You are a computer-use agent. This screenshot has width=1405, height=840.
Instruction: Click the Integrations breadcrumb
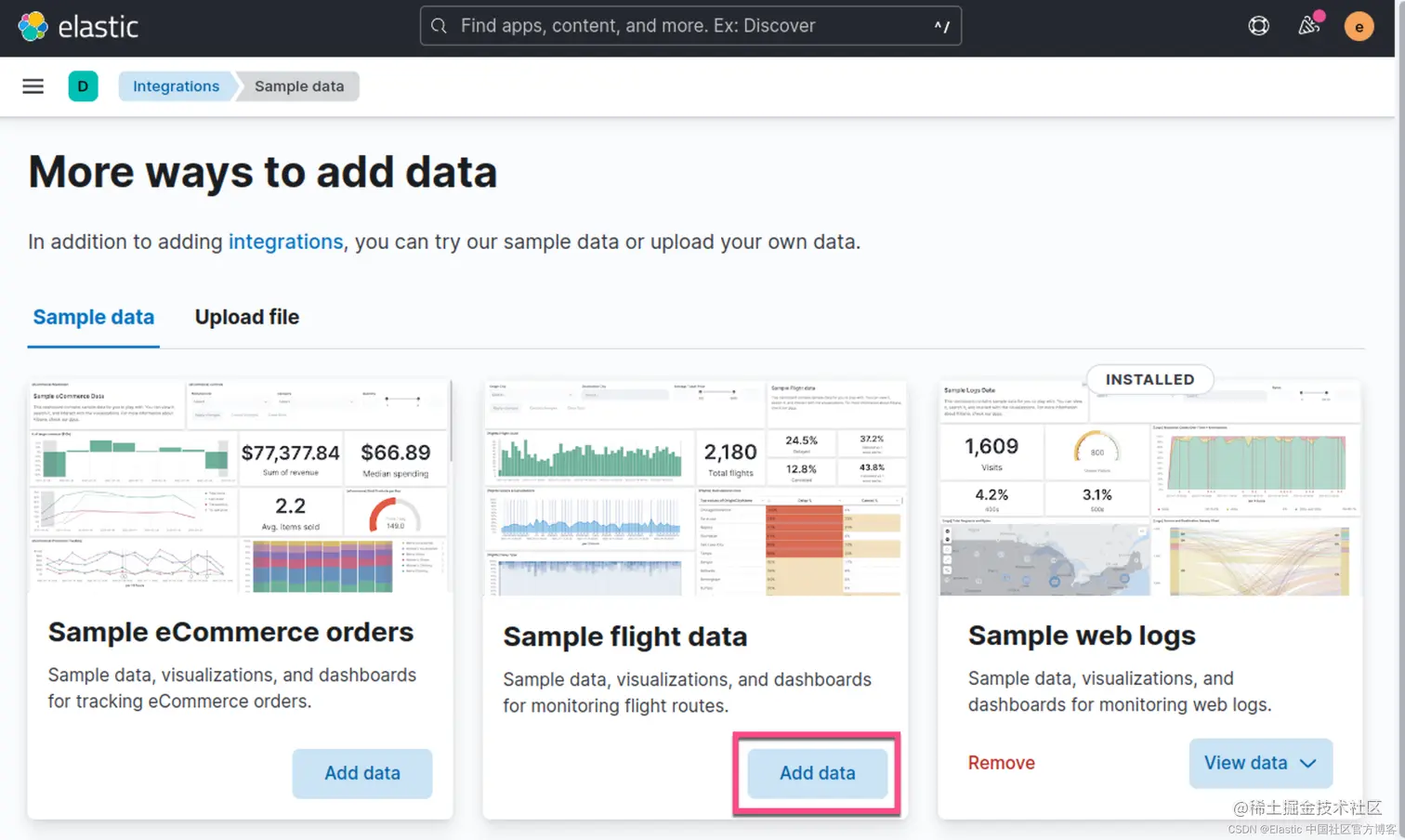click(x=176, y=85)
